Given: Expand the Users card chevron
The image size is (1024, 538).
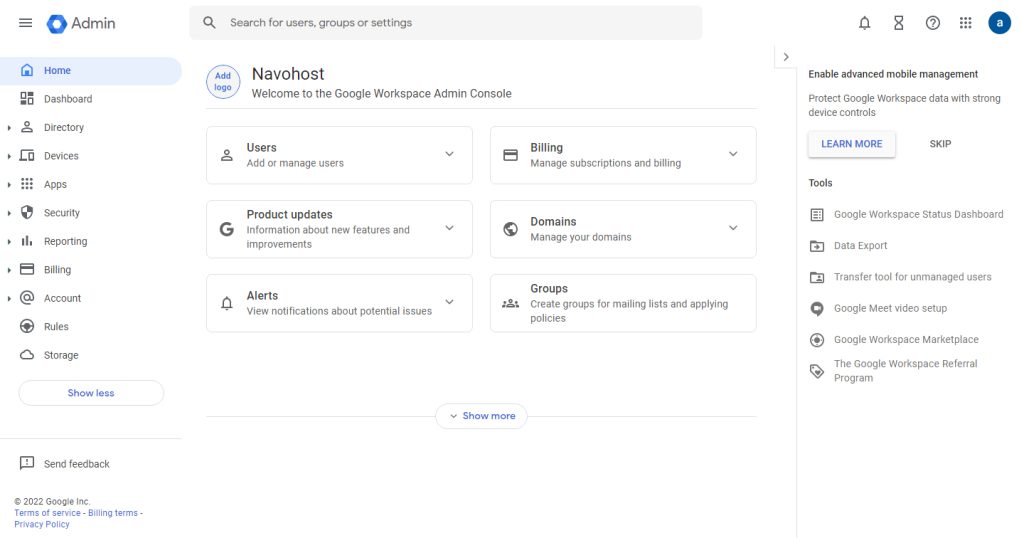Looking at the screenshot, I should [x=449, y=154].
